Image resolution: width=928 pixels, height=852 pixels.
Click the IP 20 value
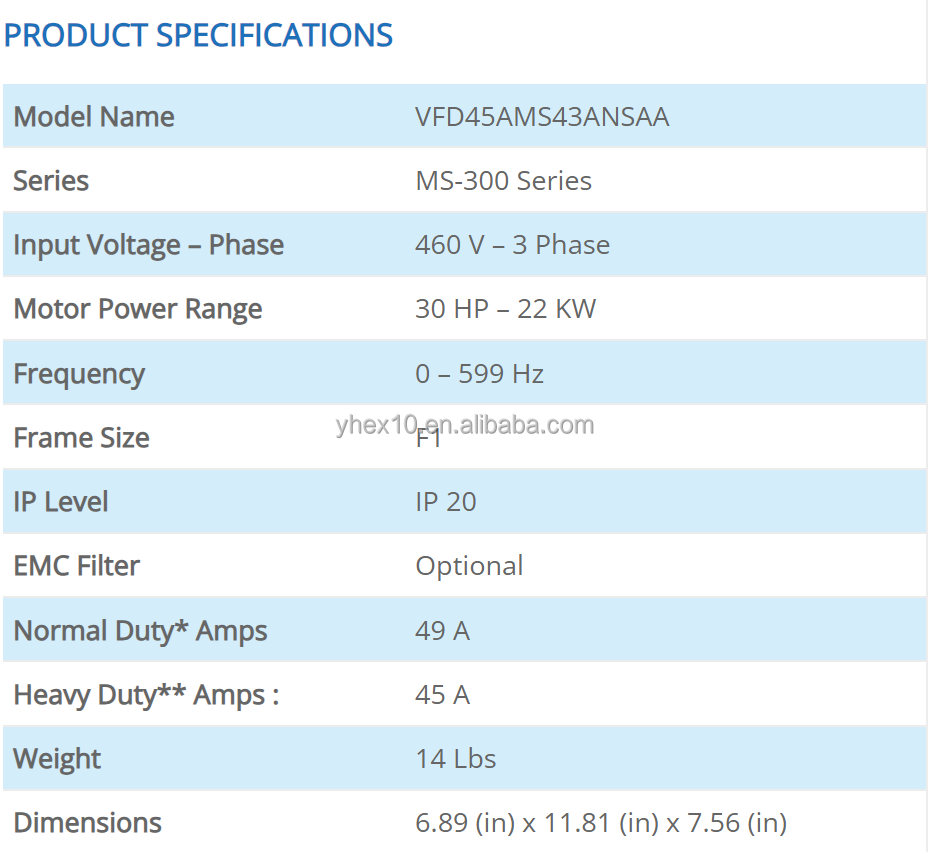point(446,502)
